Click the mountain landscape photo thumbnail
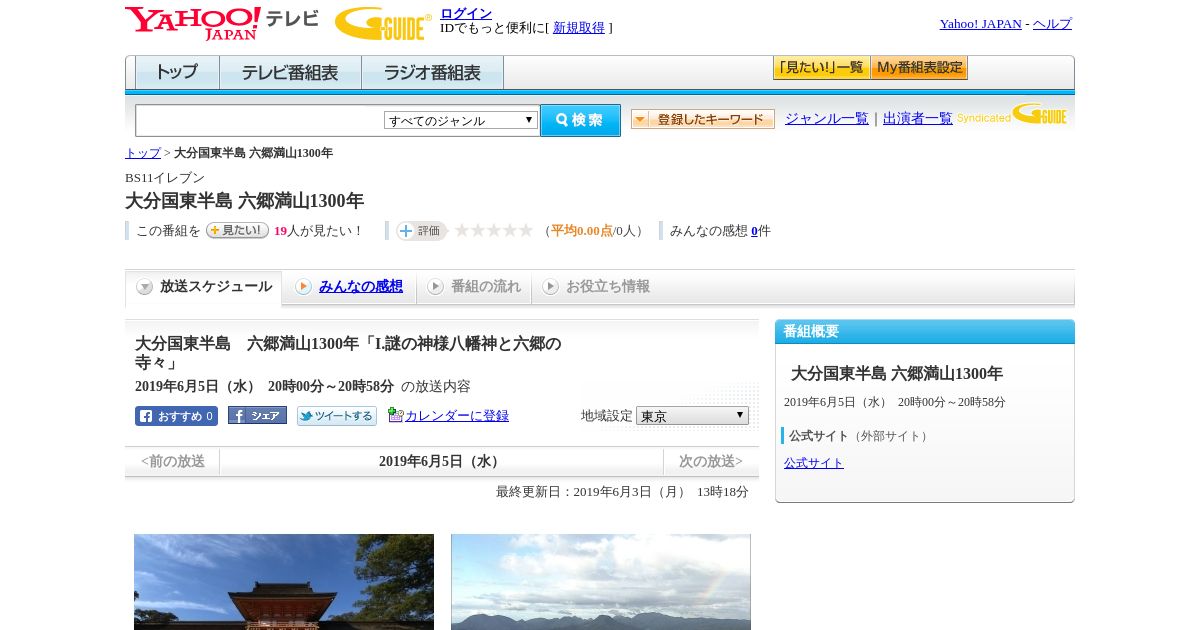 click(601, 582)
